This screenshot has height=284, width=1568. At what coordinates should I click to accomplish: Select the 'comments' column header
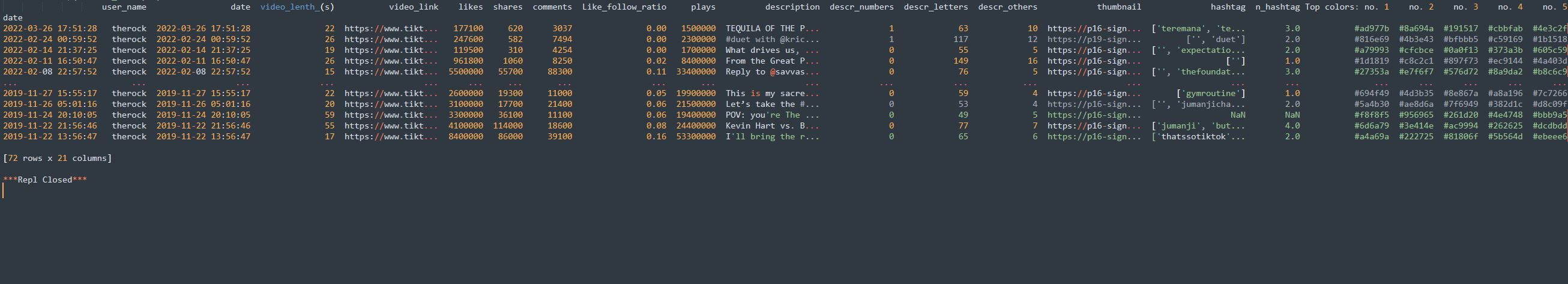tap(552, 7)
